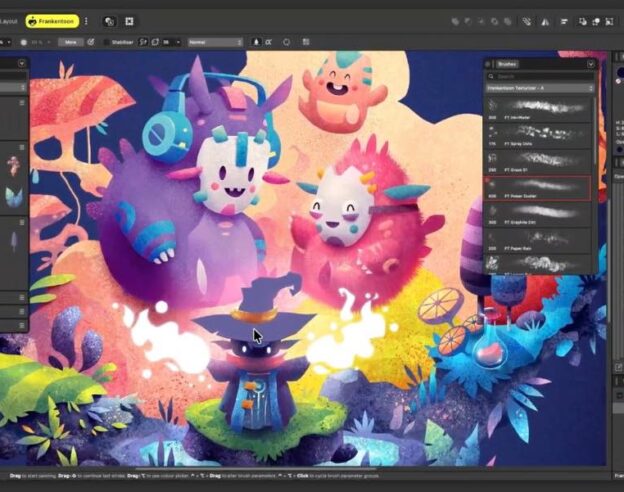This screenshot has width=624, height=492.
Task: Open the Layout studio preset tab
Action: [x=8, y=21]
